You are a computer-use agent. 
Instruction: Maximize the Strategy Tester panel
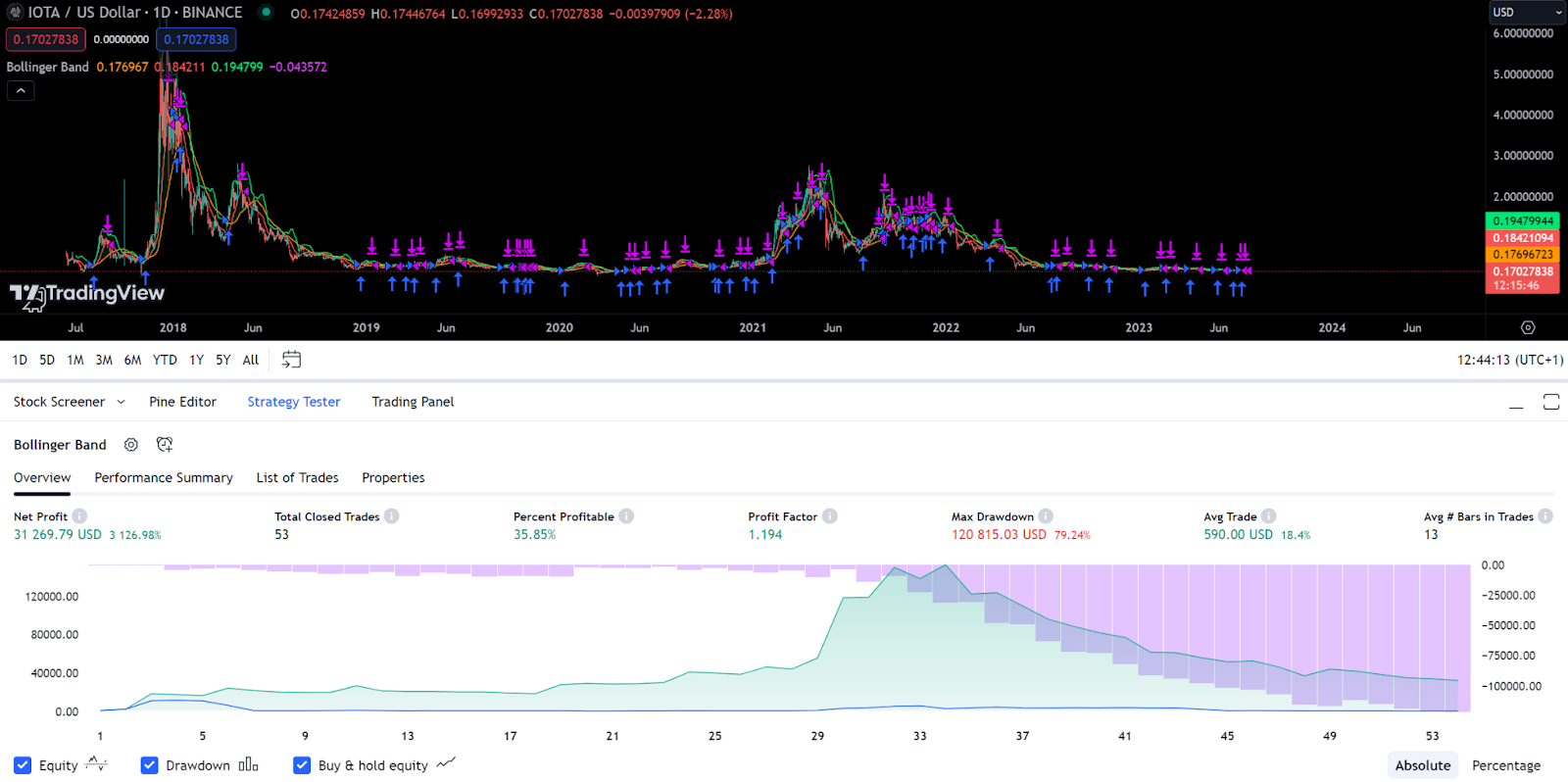[x=1551, y=402]
